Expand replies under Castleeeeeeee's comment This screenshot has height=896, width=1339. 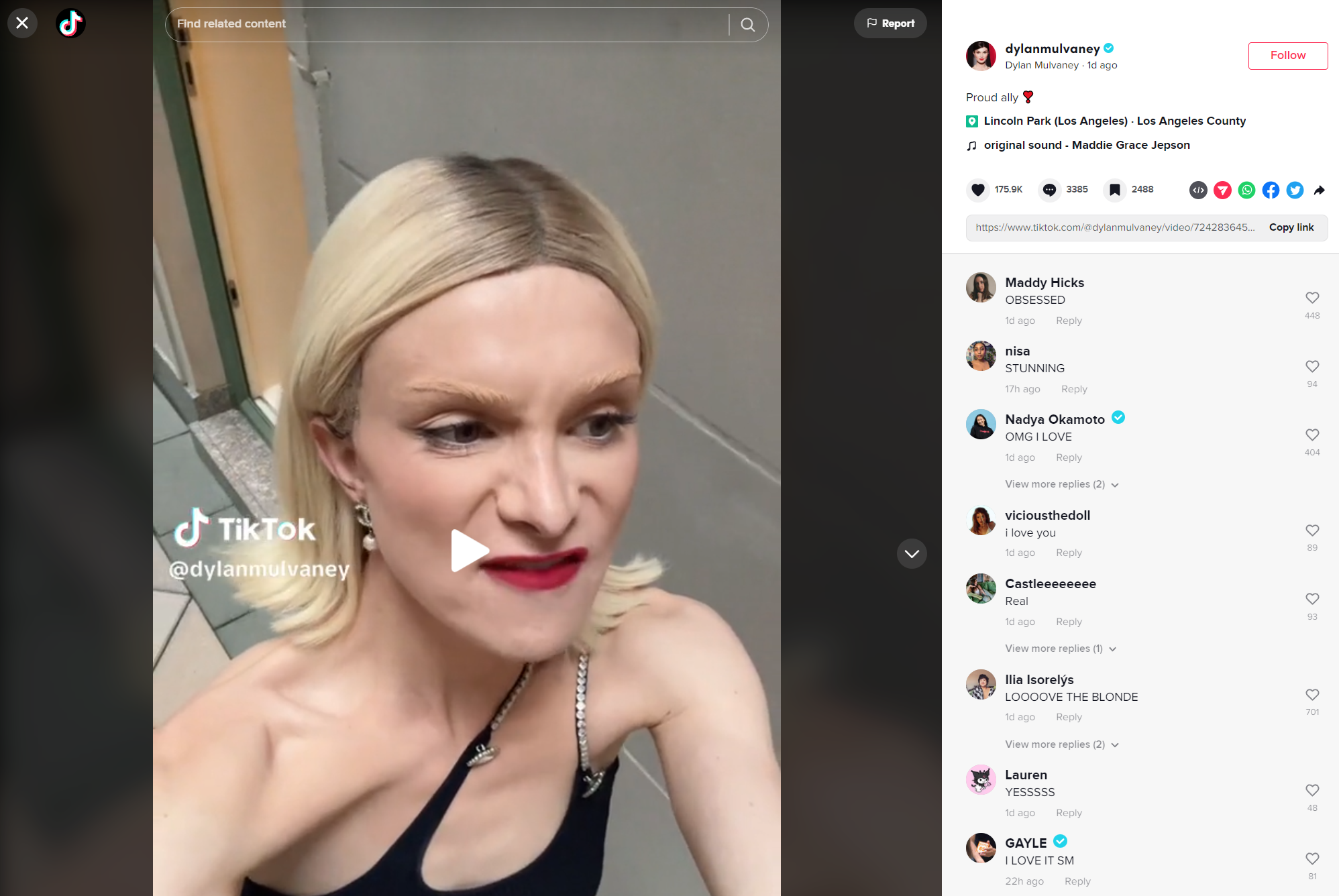coord(1061,649)
